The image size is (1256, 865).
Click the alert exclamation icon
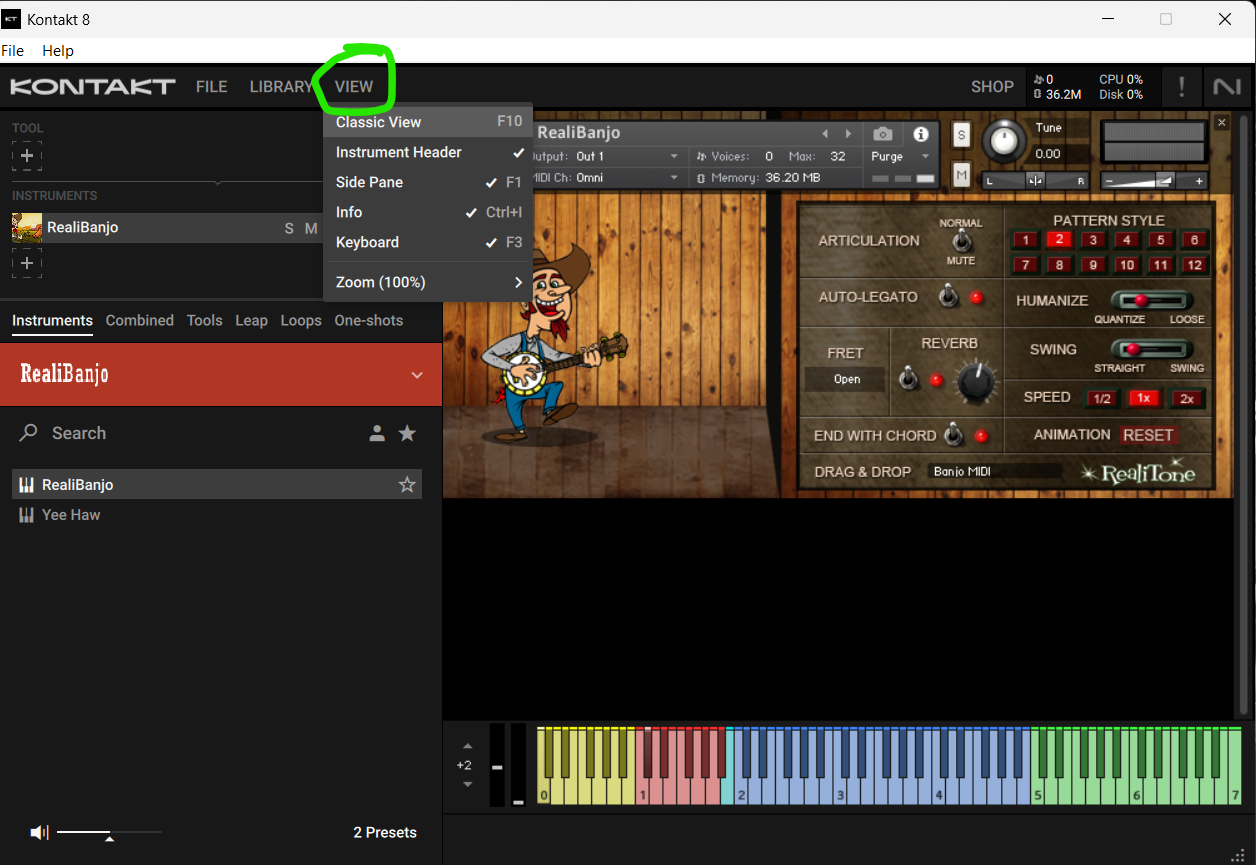[x=1182, y=87]
